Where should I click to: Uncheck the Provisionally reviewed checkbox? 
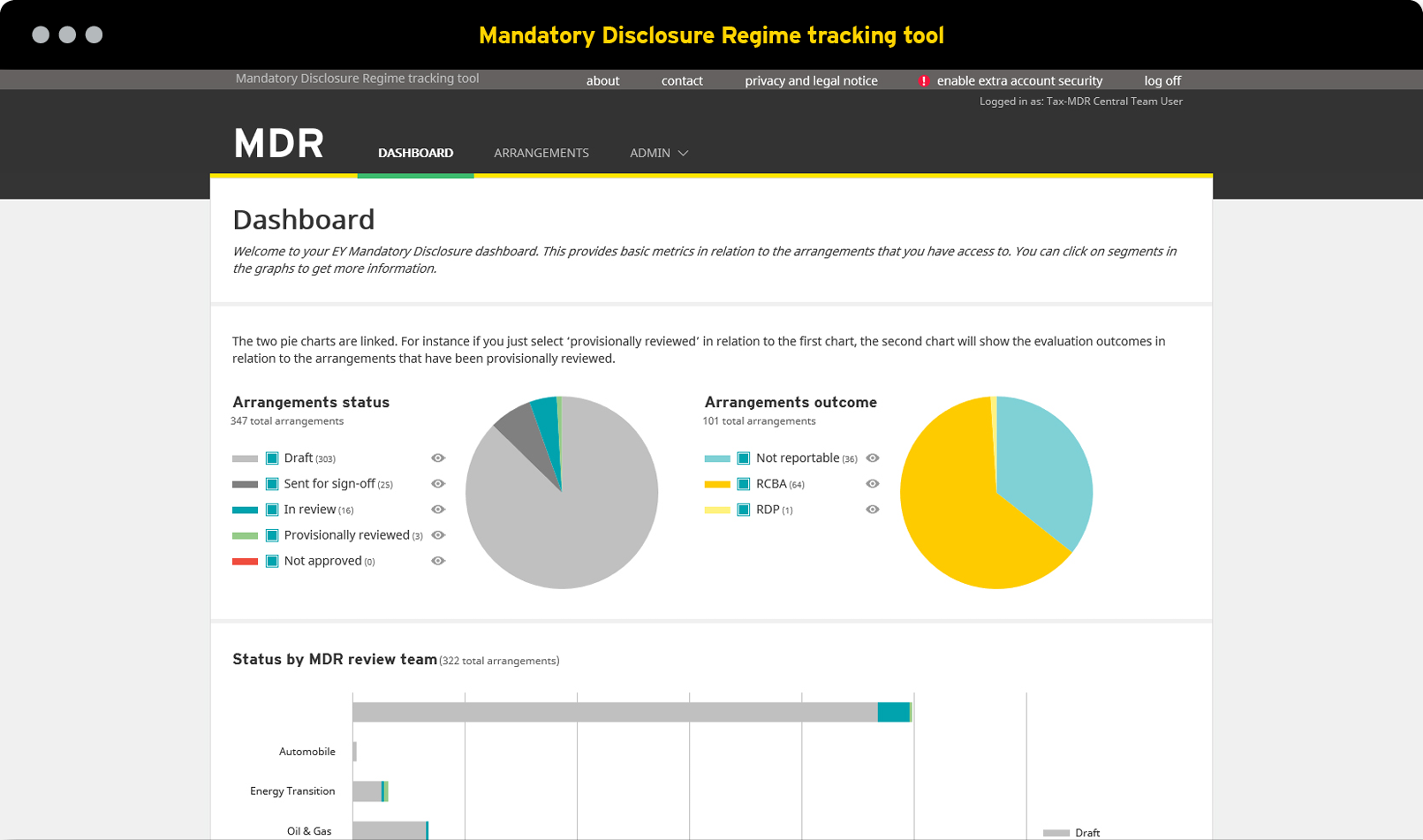272,534
